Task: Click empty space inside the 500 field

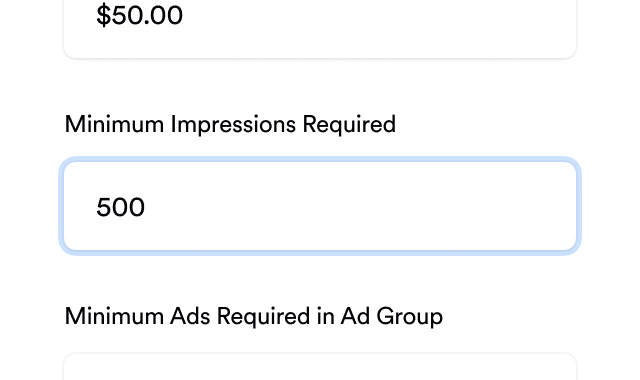Action: click(359, 206)
